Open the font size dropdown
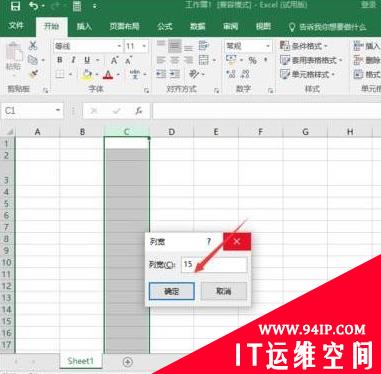This screenshot has height=374, width=381. [x=144, y=46]
